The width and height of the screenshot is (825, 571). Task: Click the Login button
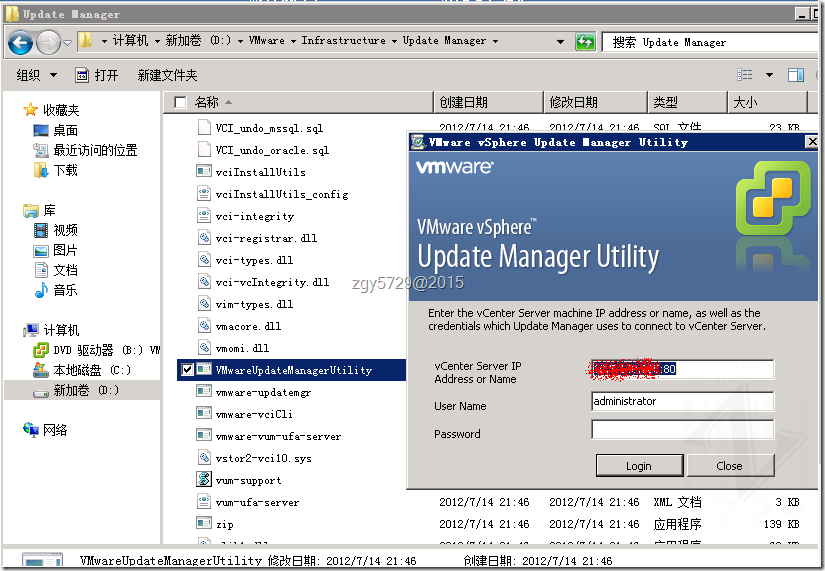(x=639, y=466)
